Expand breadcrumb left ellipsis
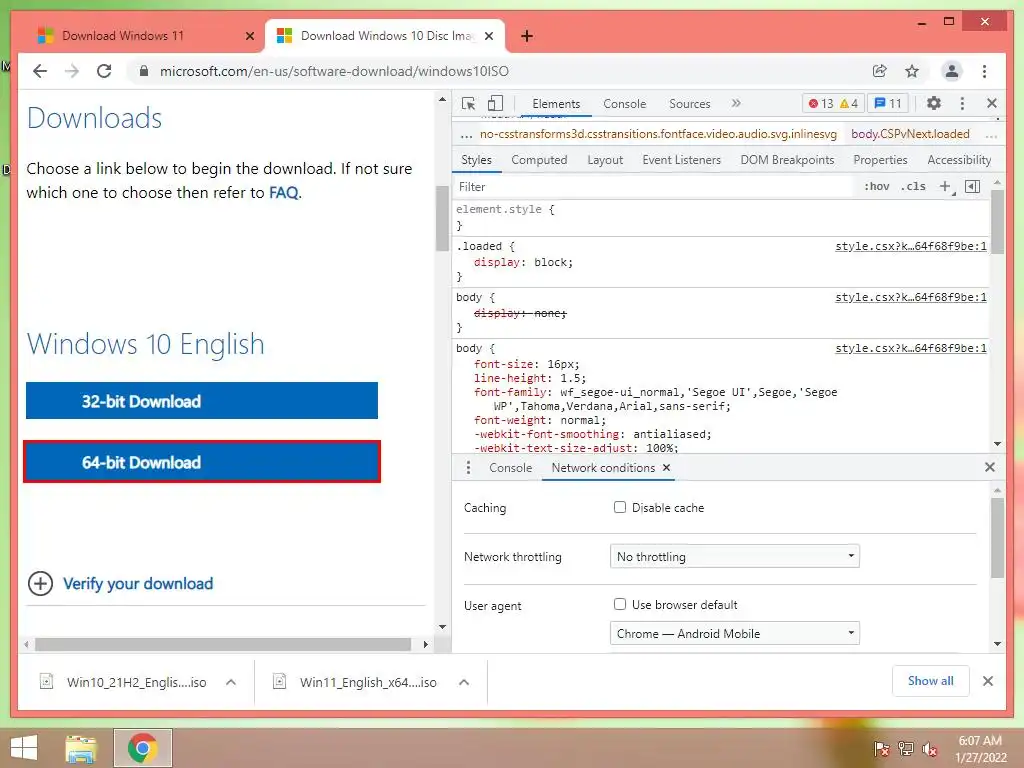Viewport: 1024px width, 768px height. (466, 135)
